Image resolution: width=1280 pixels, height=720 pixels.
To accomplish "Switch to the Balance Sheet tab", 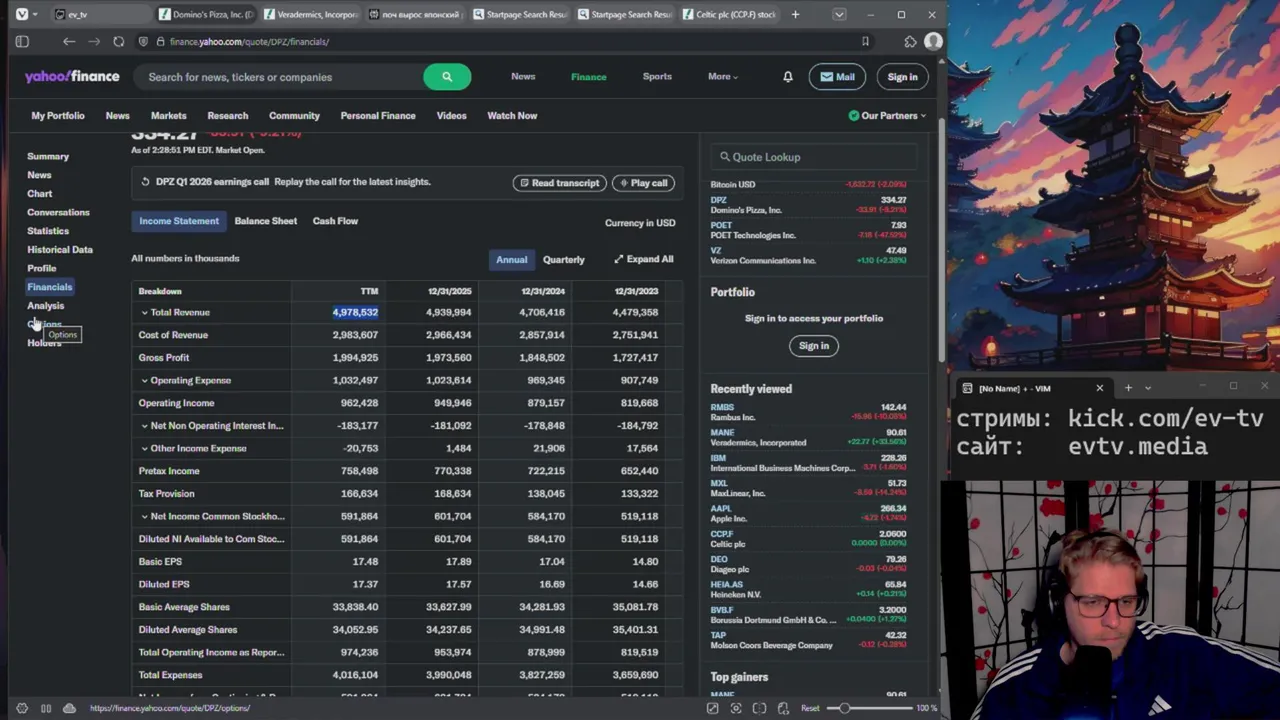I will (x=266, y=221).
